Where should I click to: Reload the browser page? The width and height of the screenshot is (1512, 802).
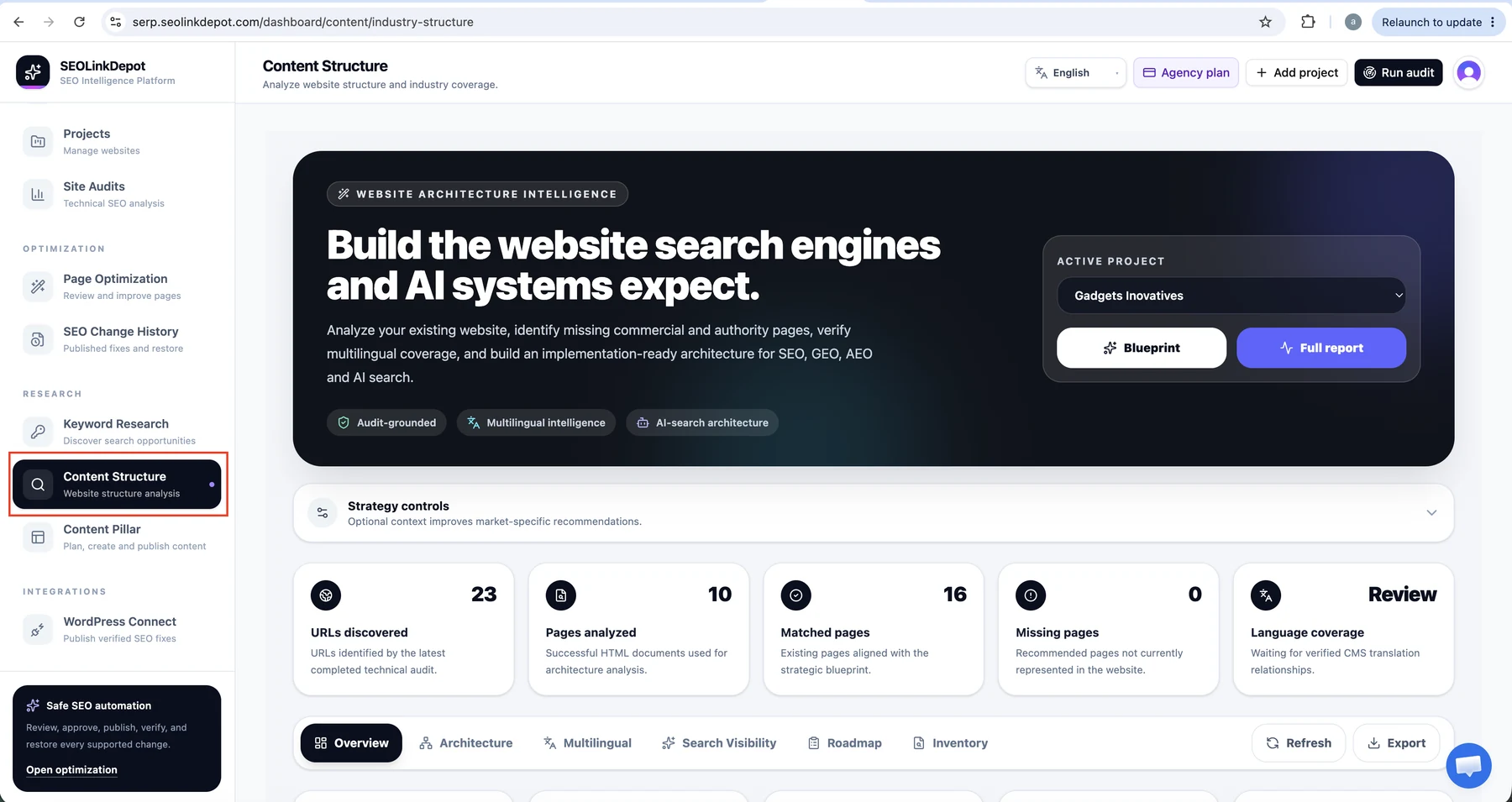point(79,22)
